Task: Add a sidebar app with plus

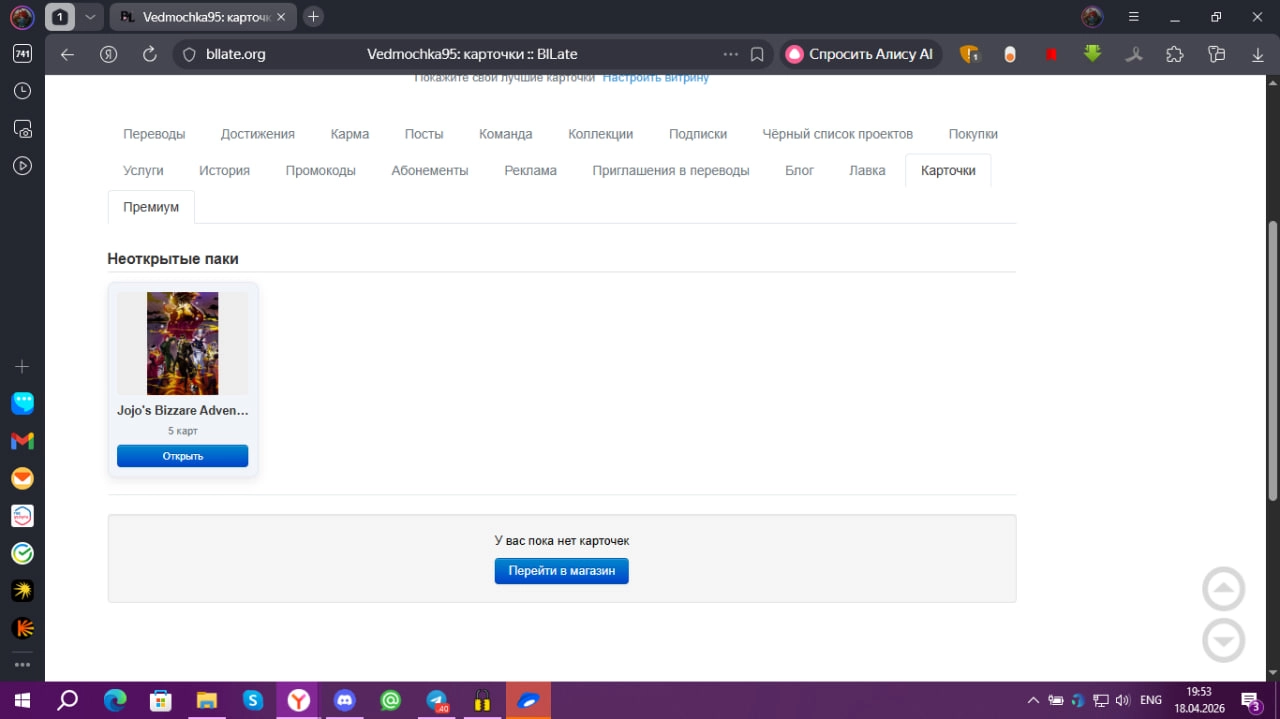Action: click(22, 367)
